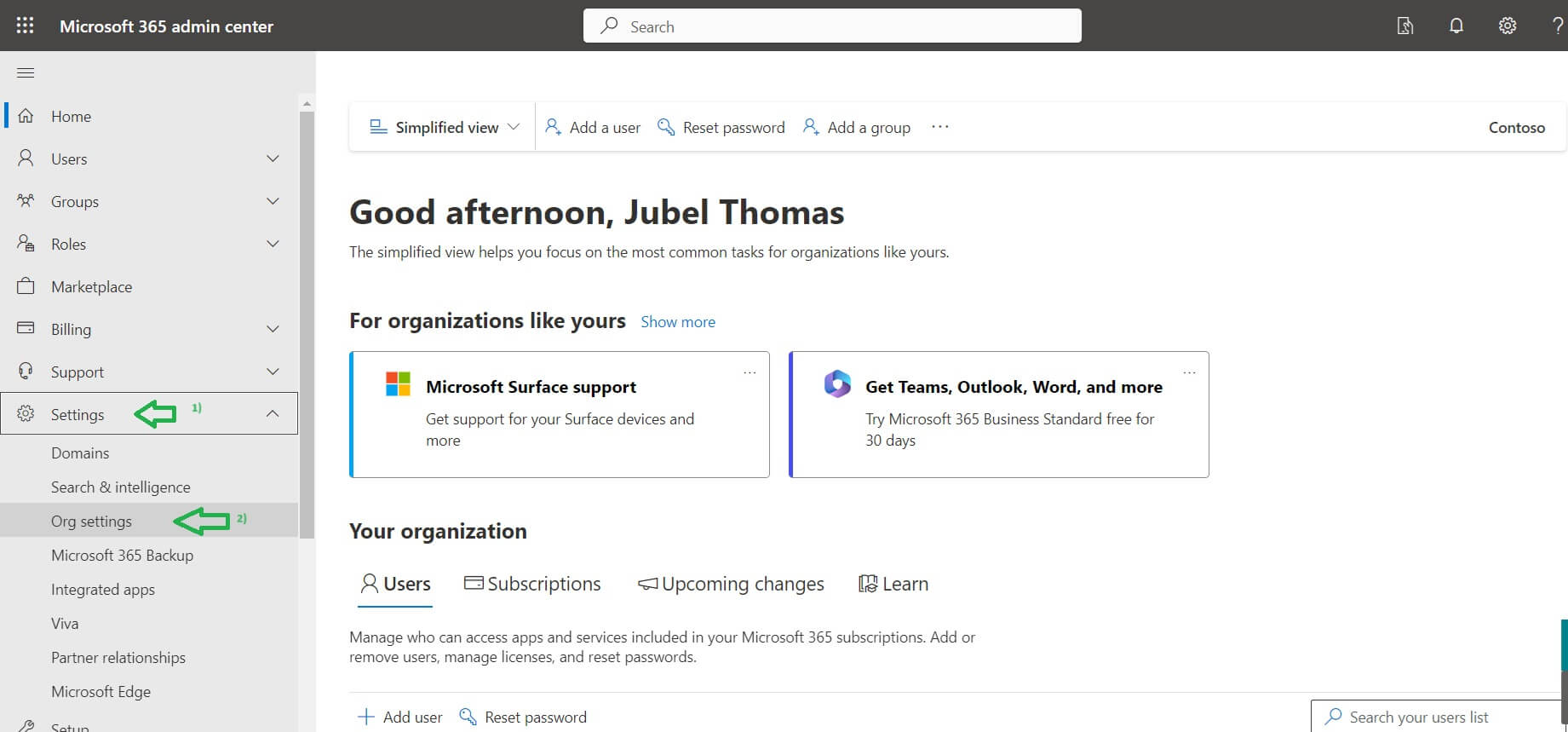Image resolution: width=1568 pixels, height=732 pixels.
Task: Expand the Groups menu chevron
Action: point(273,201)
